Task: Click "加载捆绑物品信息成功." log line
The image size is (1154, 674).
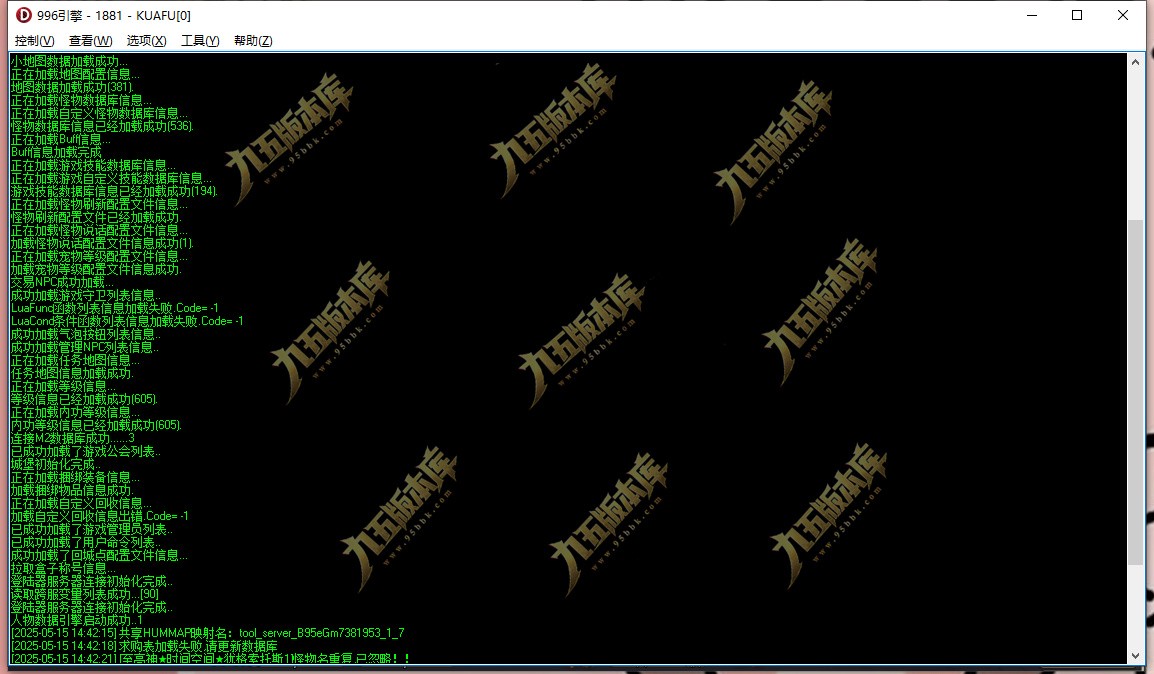Action: (72, 490)
